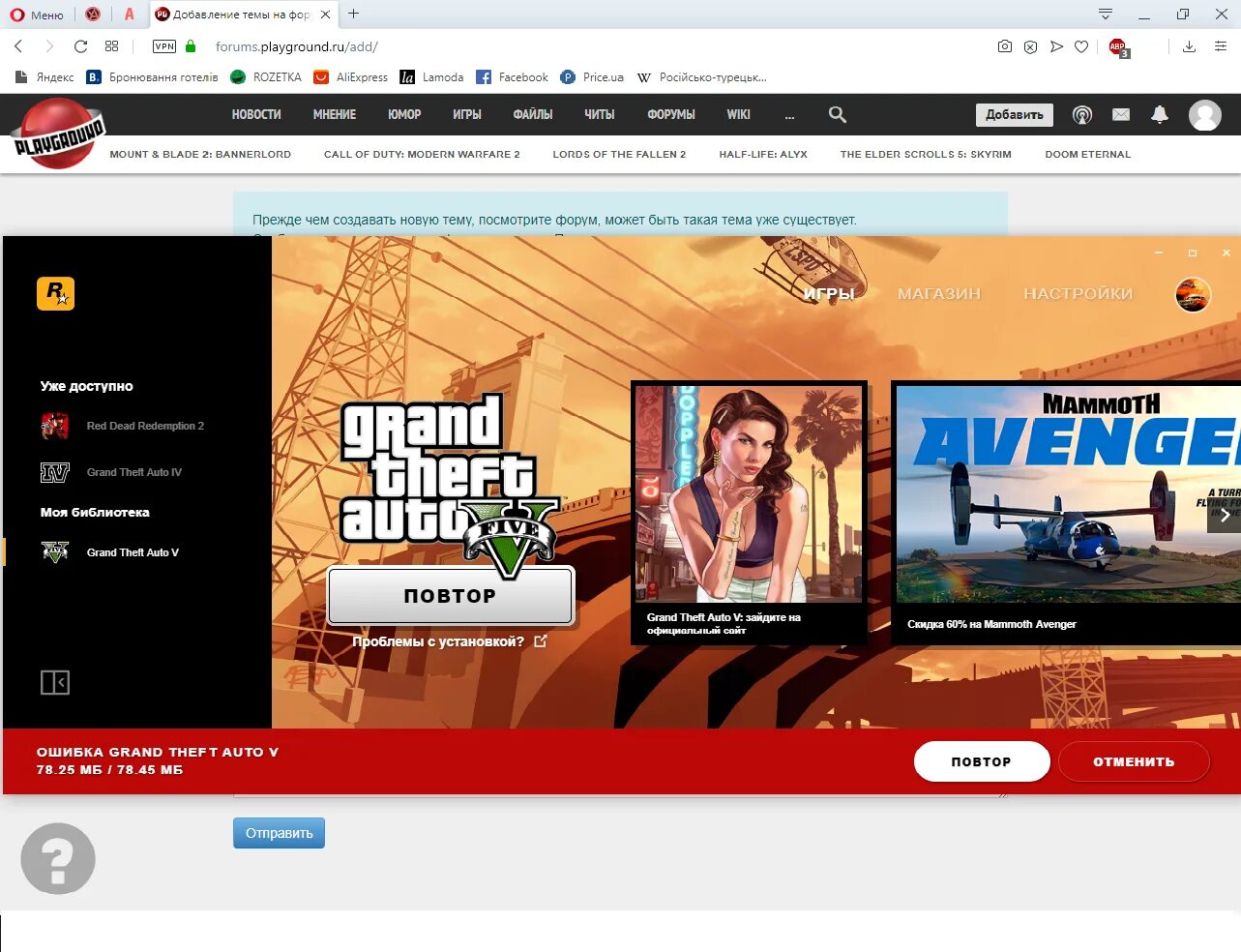Screen dimensions: 1241x952
Task: Open ABP extension icon
Action: click(1118, 47)
